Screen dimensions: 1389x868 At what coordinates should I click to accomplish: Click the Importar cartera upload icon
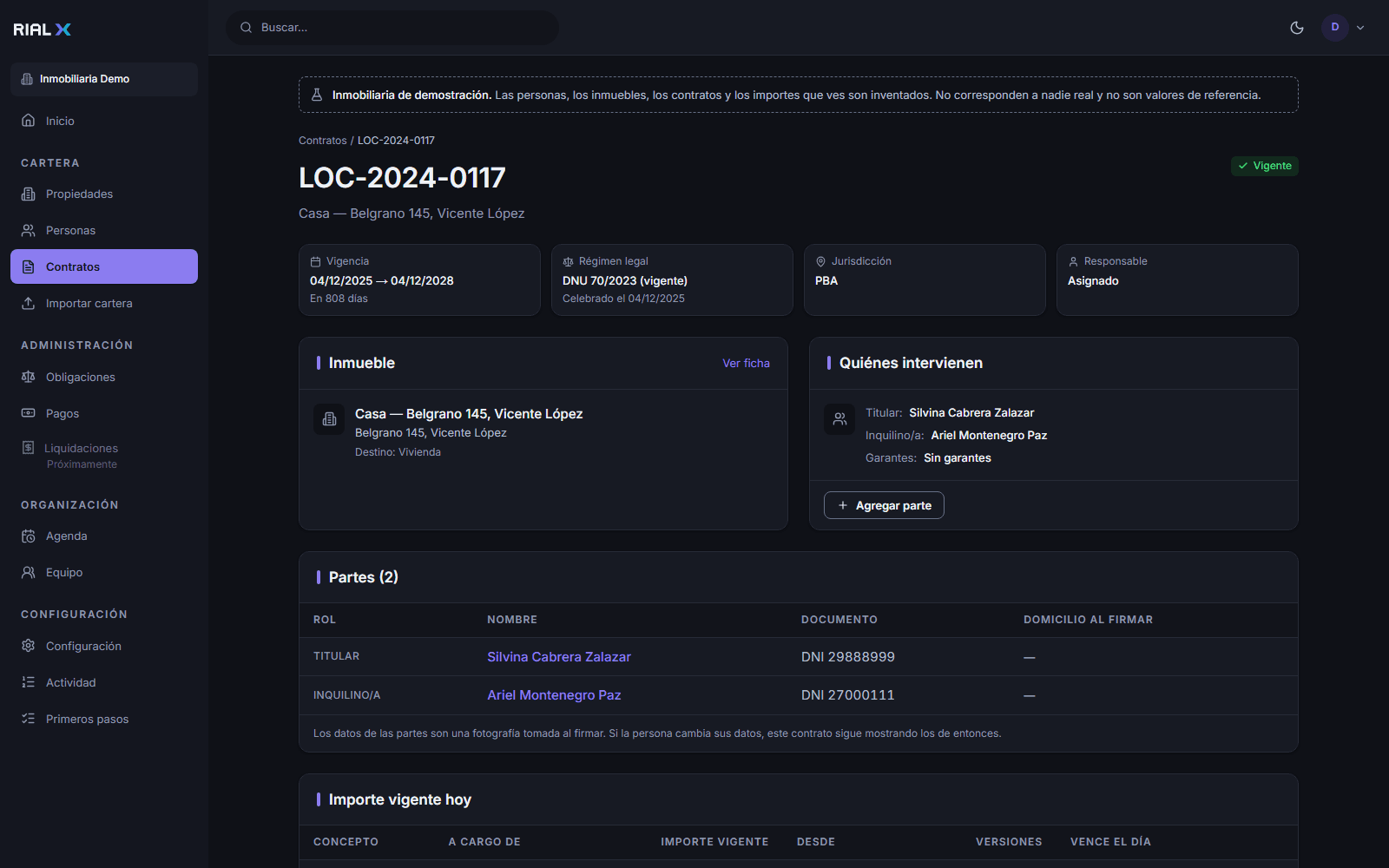pos(29,303)
